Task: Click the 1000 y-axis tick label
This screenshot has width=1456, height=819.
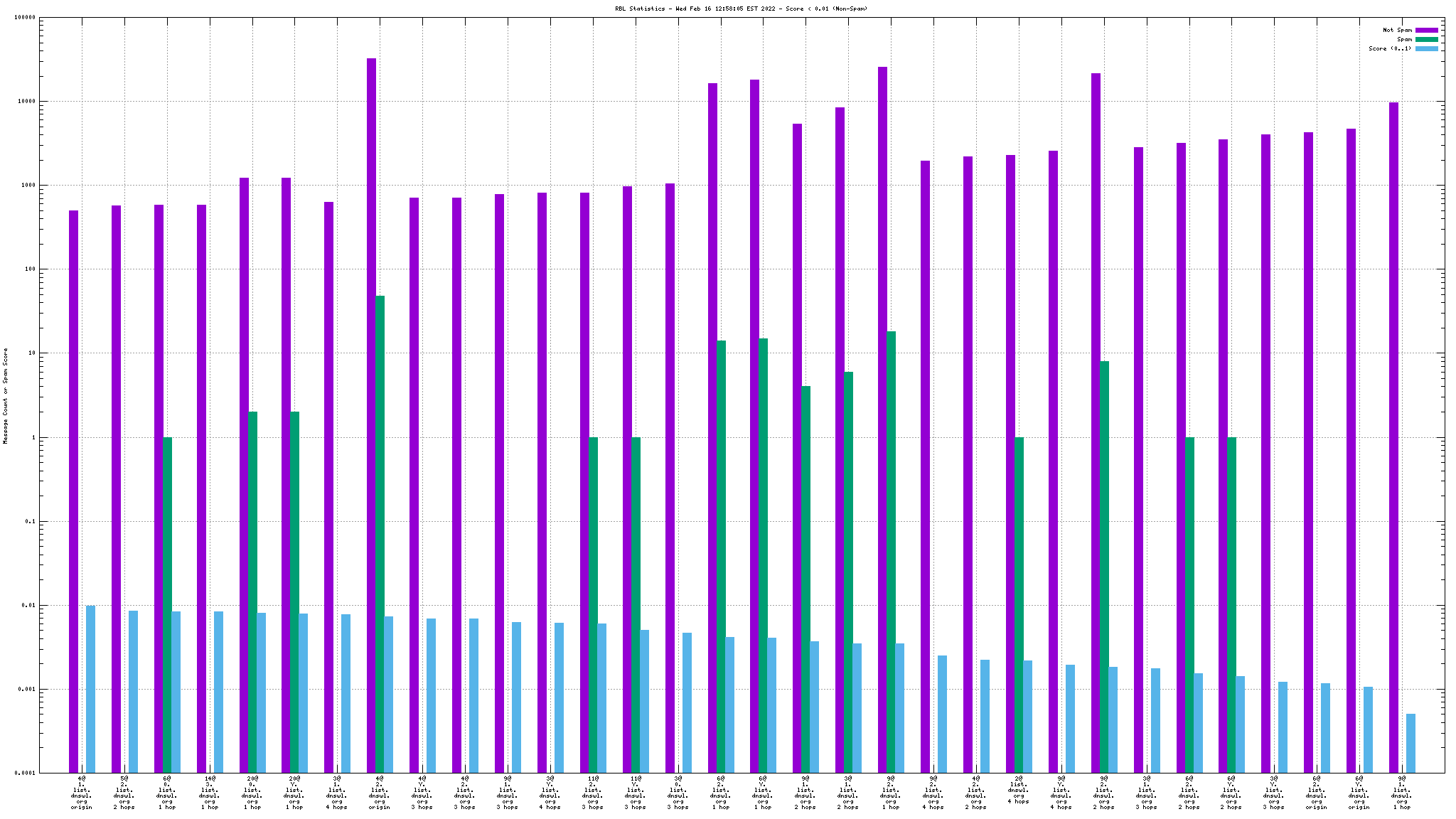Action: coord(28,186)
